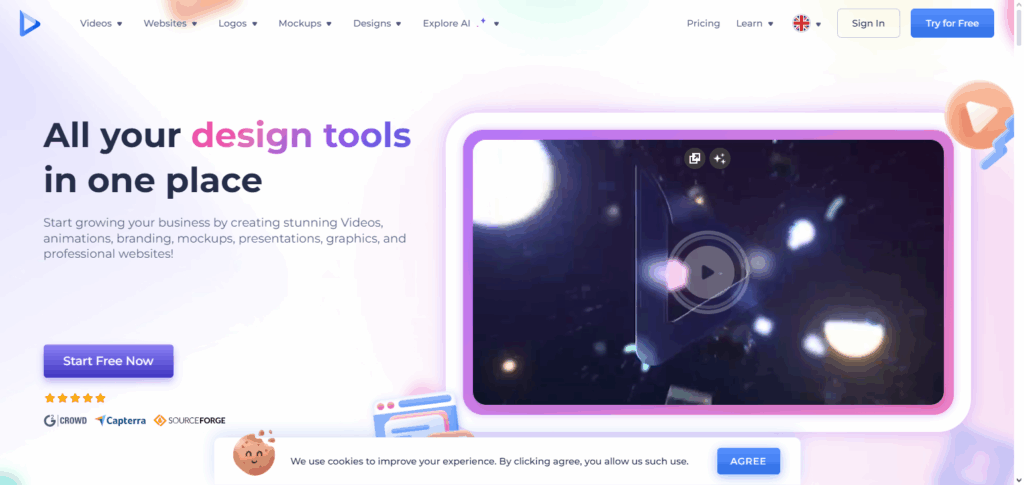Click Sign In button

pyautogui.click(x=868, y=23)
